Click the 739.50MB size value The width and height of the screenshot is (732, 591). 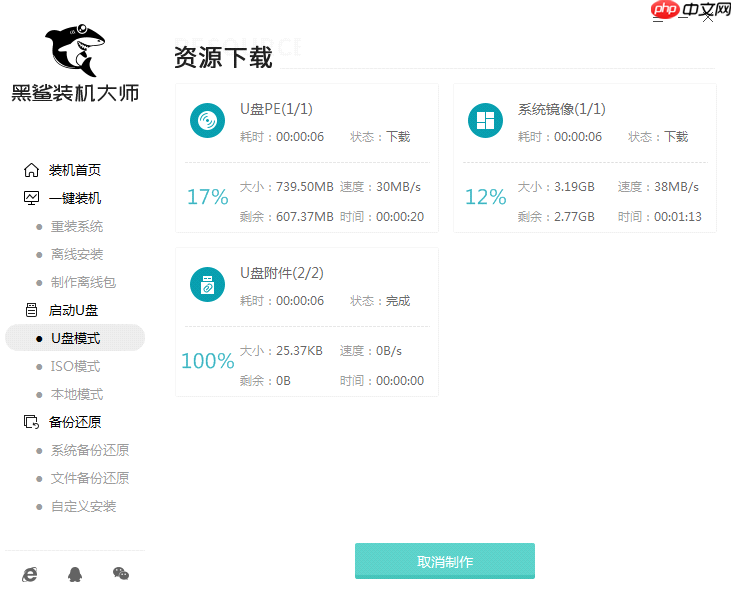pos(304,187)
